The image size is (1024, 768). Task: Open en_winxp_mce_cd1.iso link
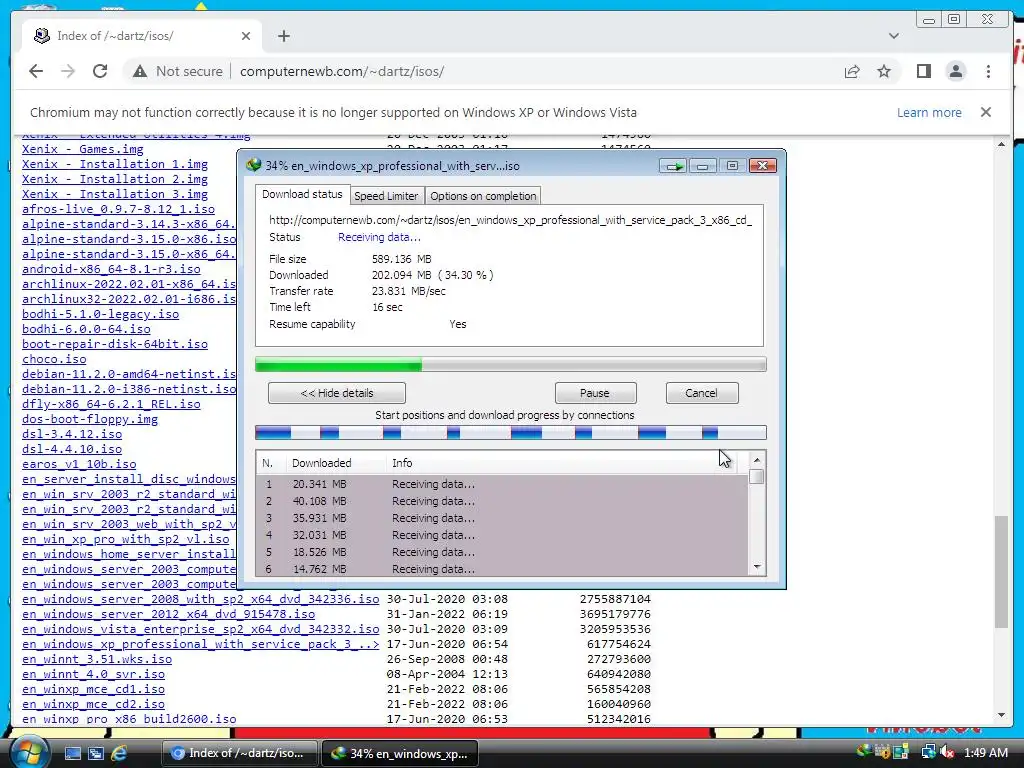coord(93,689)
